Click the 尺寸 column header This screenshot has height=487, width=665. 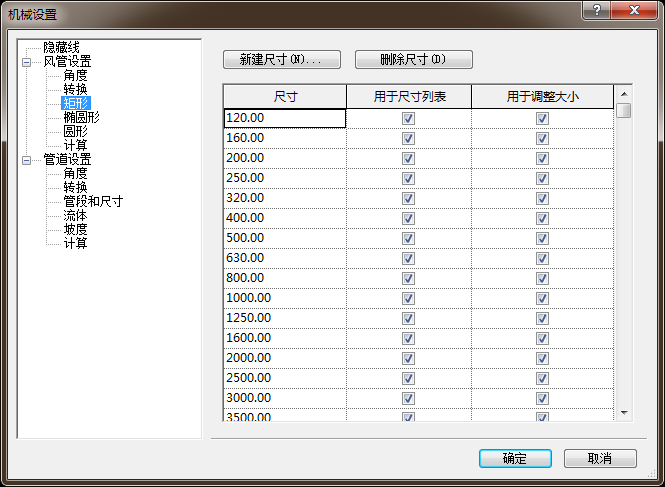click(x=285, y=97)
